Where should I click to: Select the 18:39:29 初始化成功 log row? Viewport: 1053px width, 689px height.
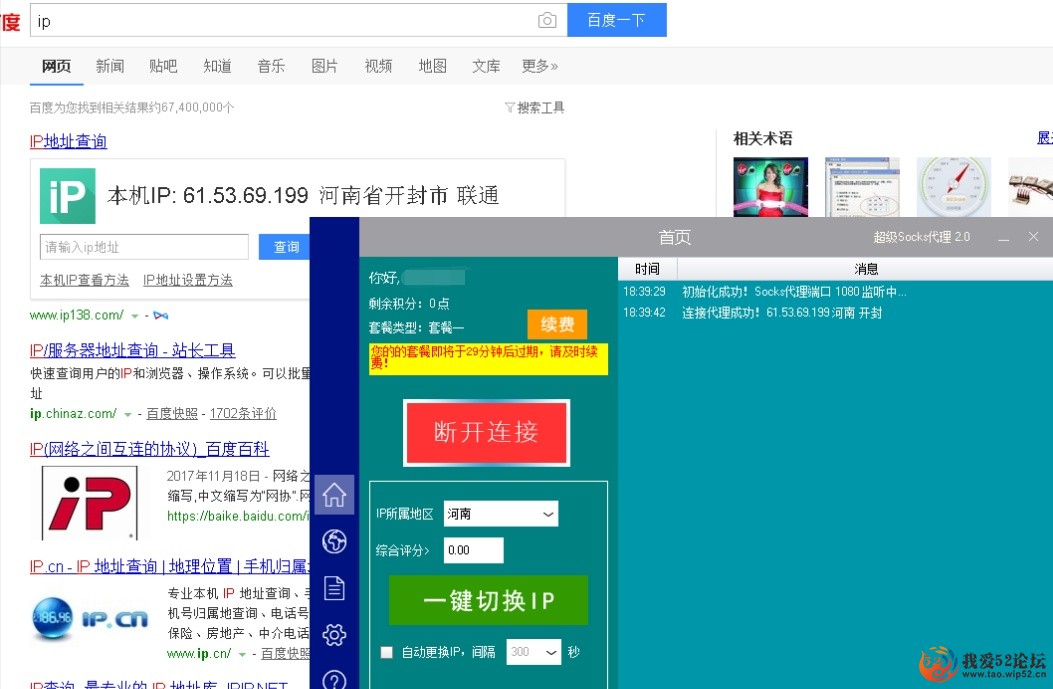coord(835,291)
